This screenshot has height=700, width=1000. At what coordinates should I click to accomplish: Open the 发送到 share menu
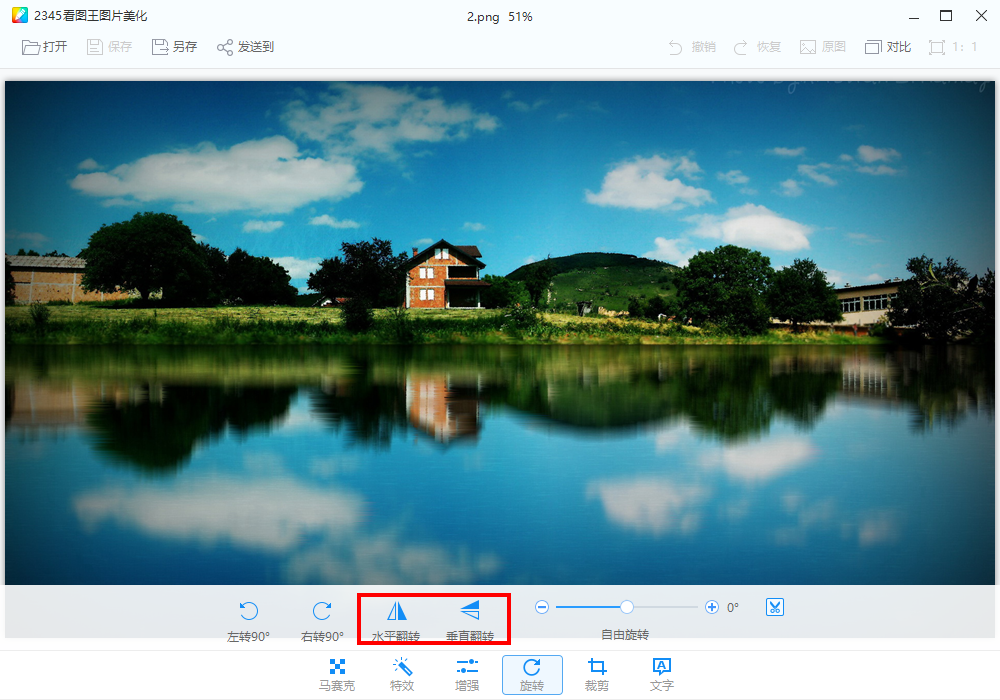pyautogui.click(x=226, y=47)
